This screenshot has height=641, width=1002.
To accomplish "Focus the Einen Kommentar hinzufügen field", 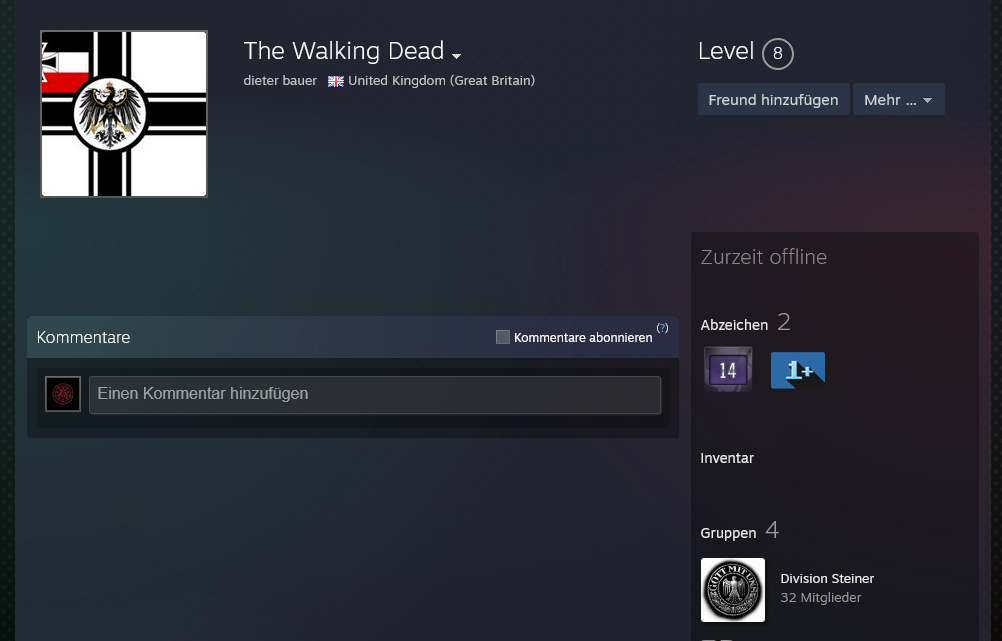I will [x=375, y=394].
